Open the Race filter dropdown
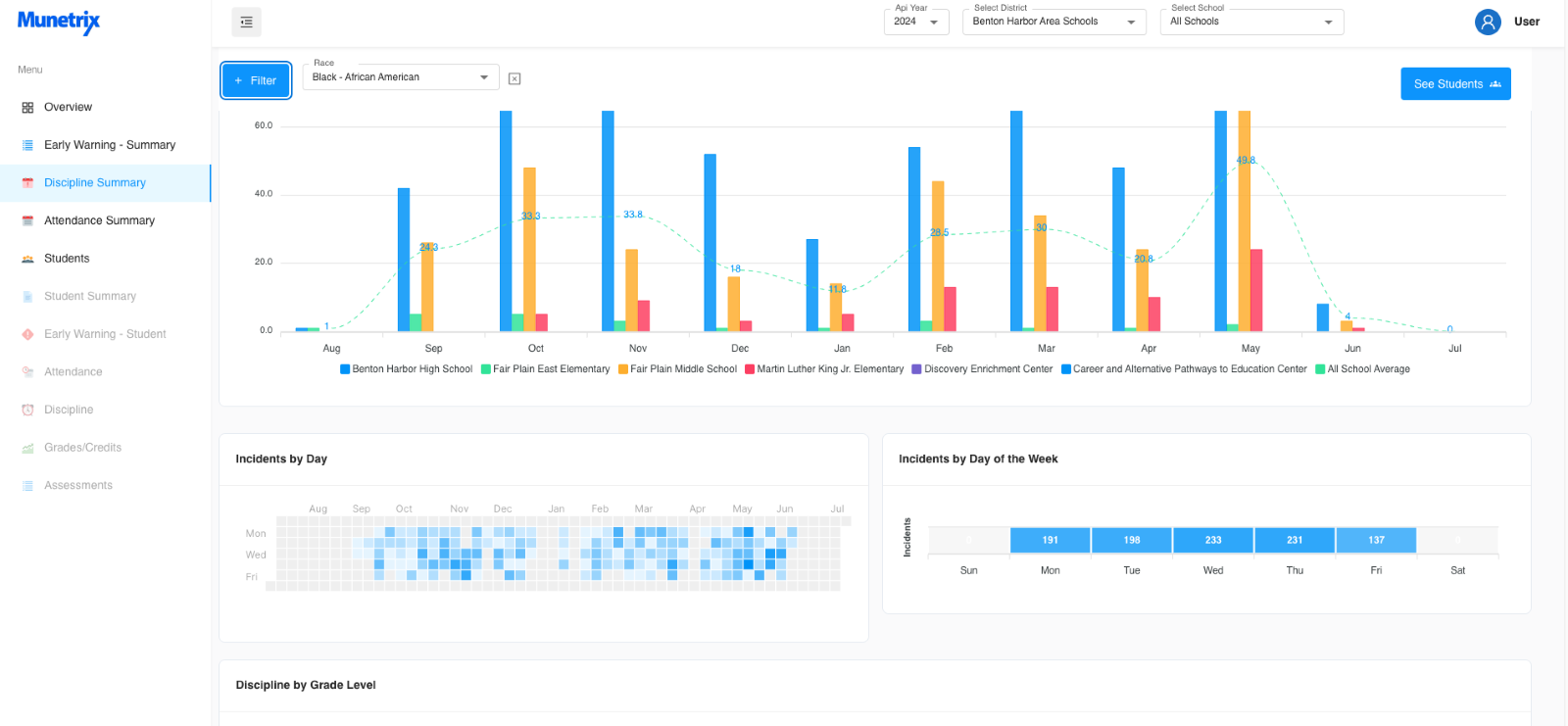Viewport: 1568px width, 726px height. 401,77
